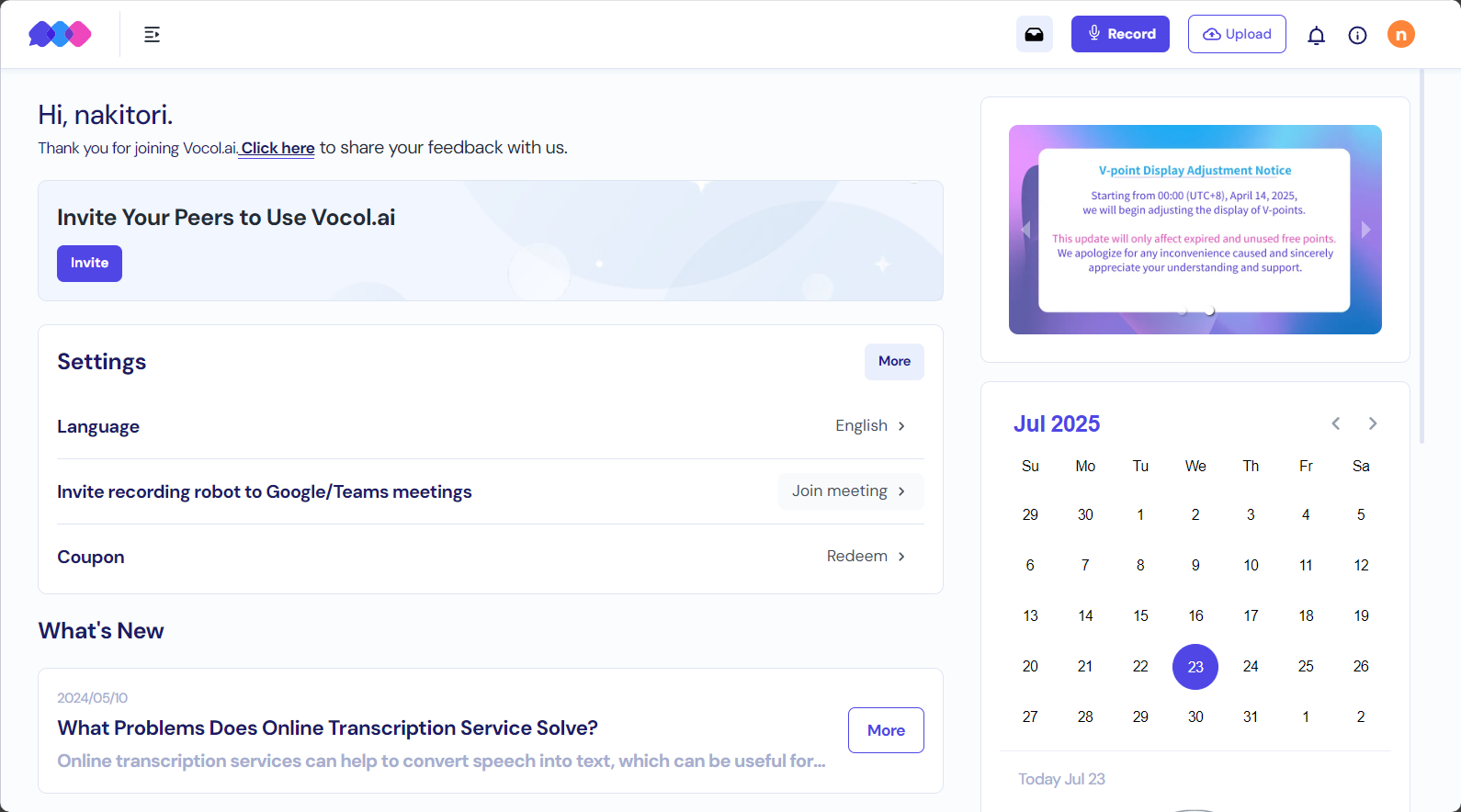Open notifications bell
This screenshot has height=812, width=1461.
1317,36
